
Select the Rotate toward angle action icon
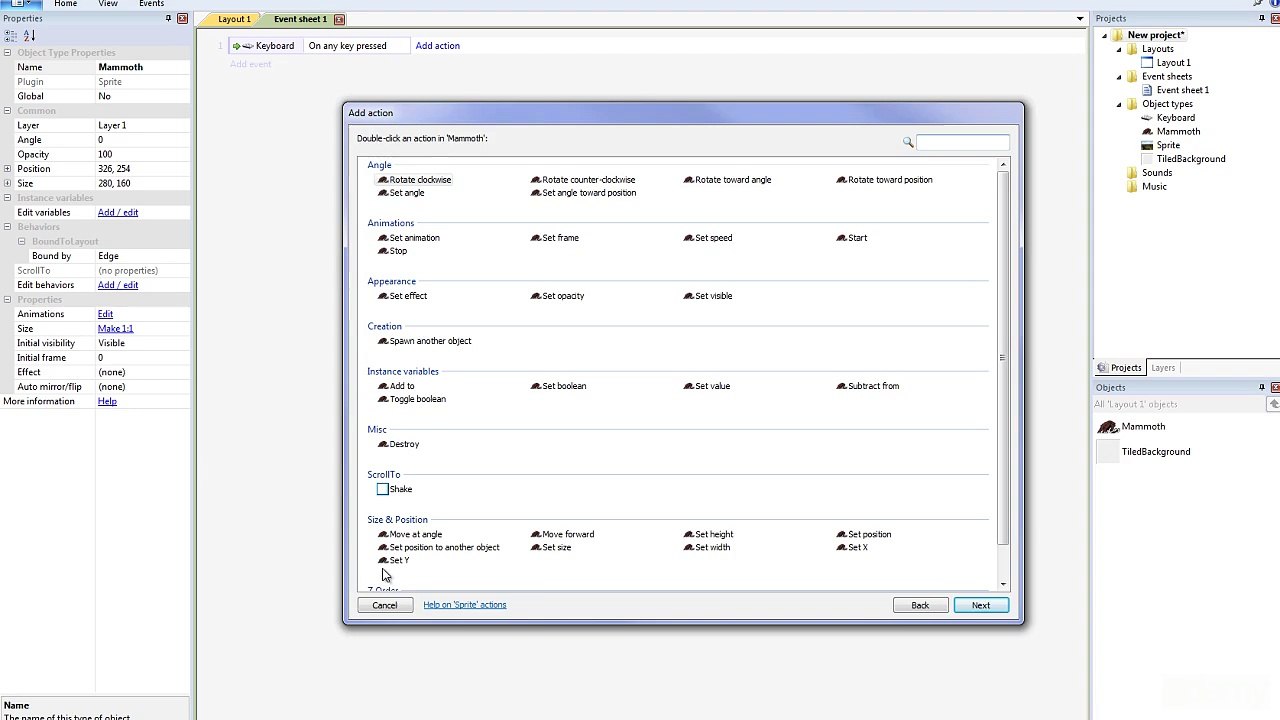click(688, 180)
